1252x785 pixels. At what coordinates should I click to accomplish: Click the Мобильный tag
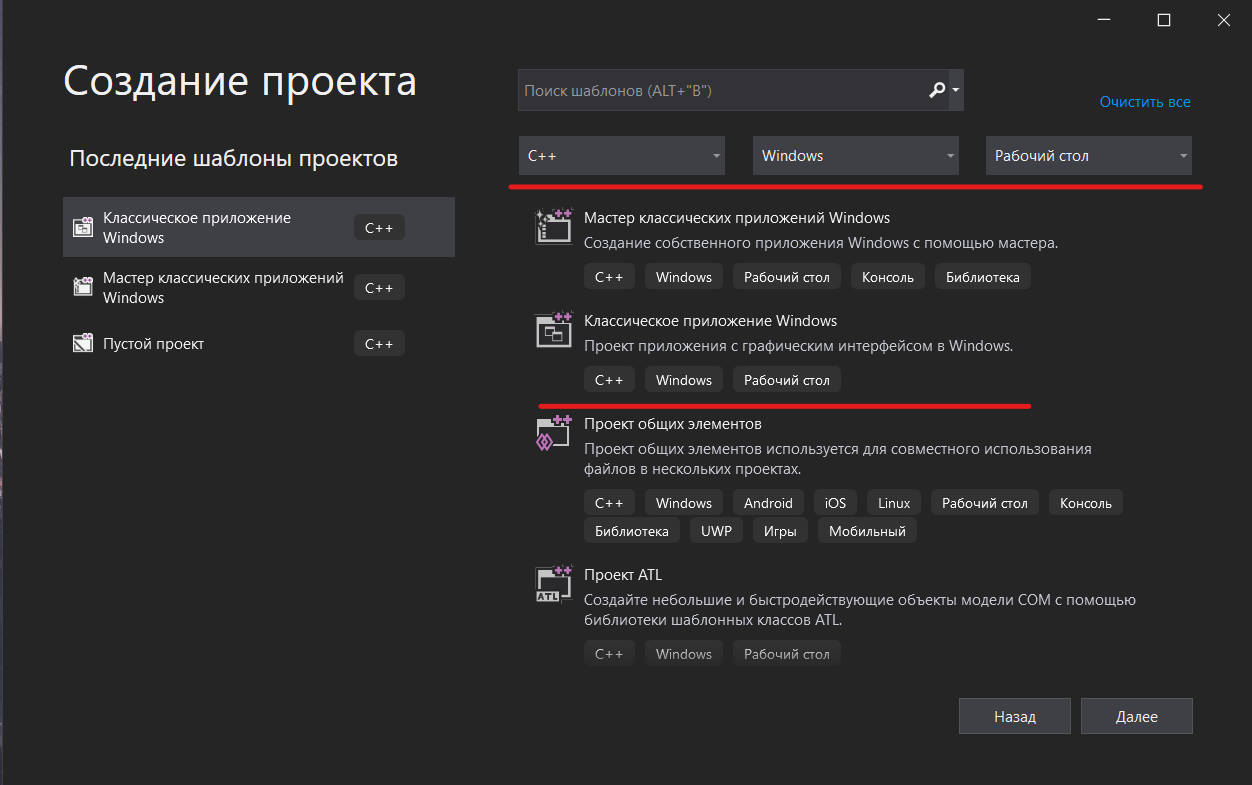coord(867,531)
